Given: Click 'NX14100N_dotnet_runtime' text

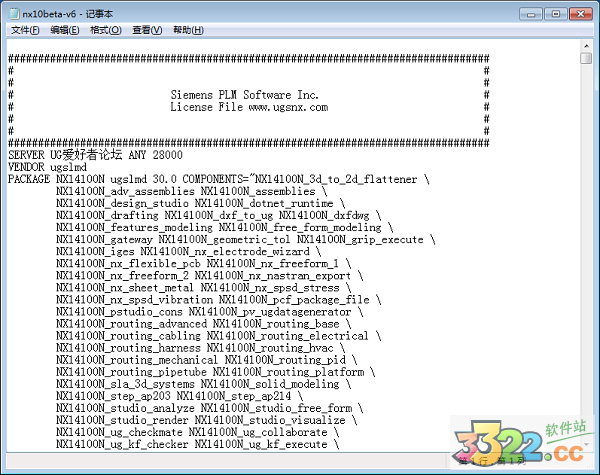Looking at the screenshot, I should [x=264, y=203].
